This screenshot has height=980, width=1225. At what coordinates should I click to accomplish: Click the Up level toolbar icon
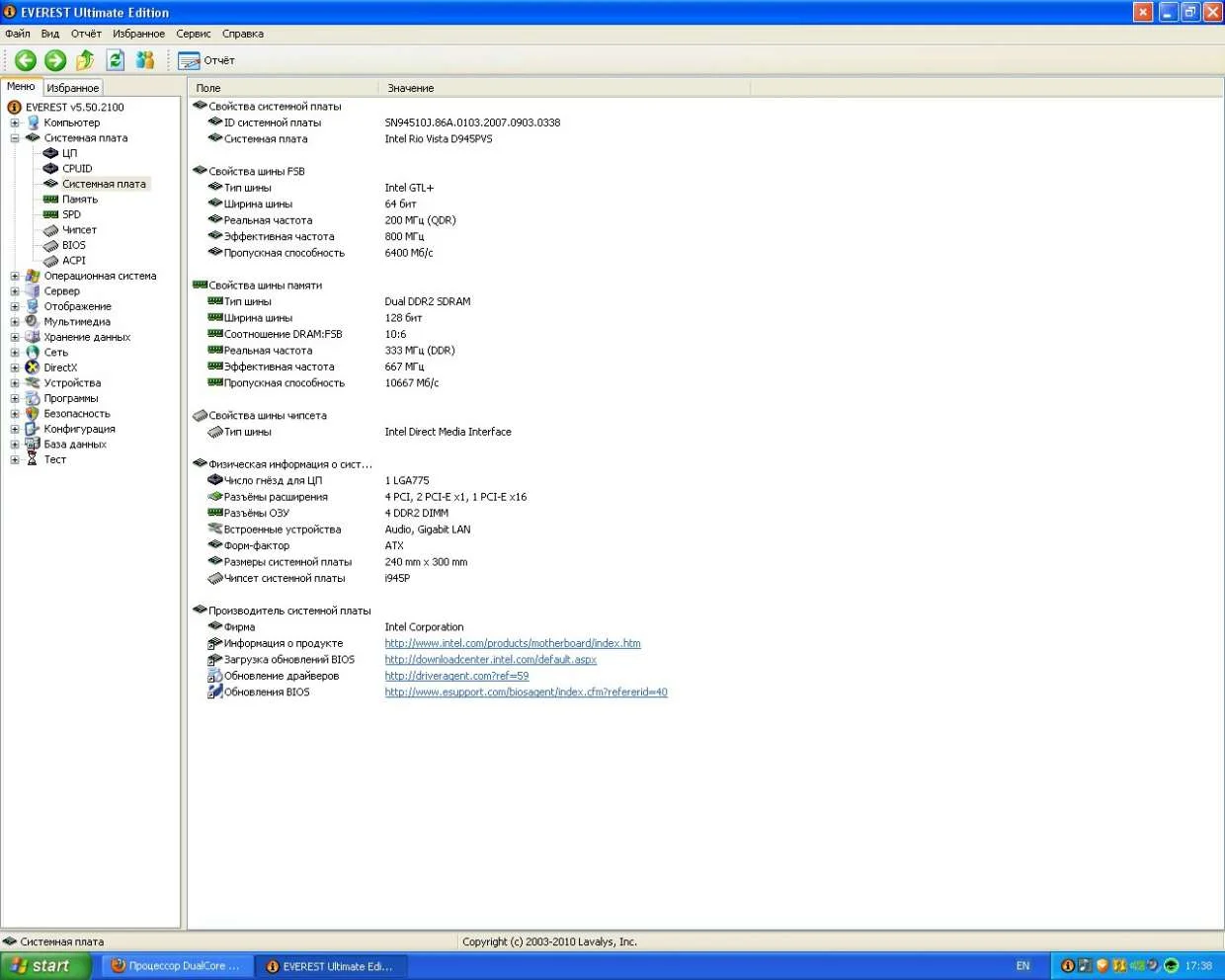tap(85, 60)
